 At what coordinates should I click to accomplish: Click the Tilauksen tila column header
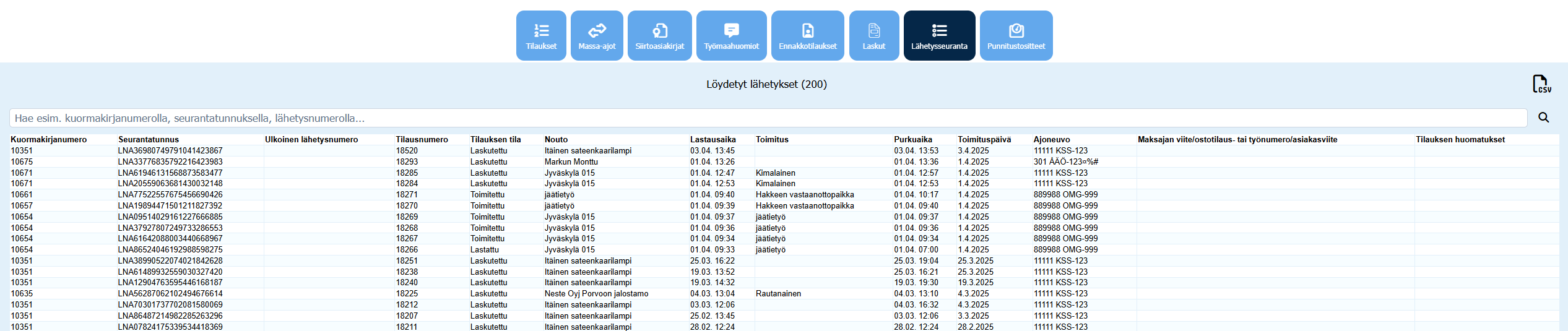[495, 139]
